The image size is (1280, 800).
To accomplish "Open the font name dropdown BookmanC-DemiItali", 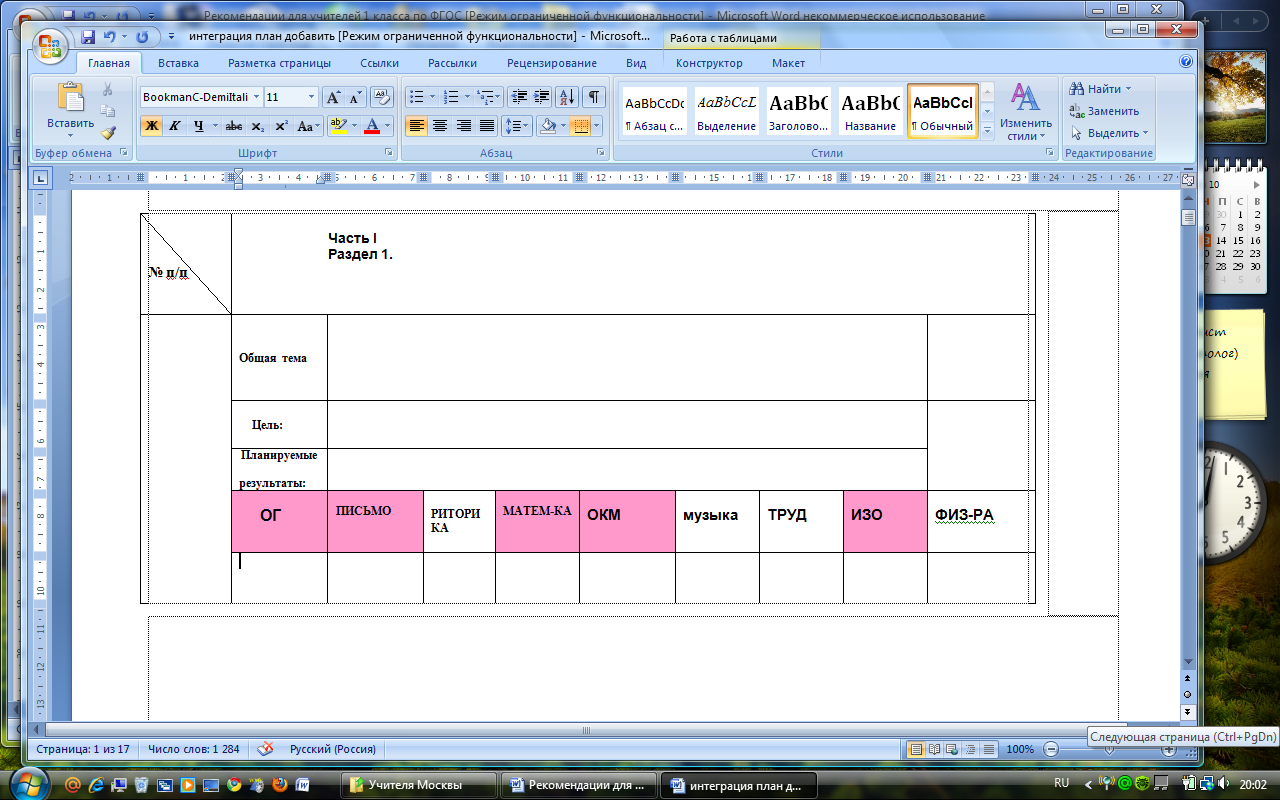I will click(256, 97).
